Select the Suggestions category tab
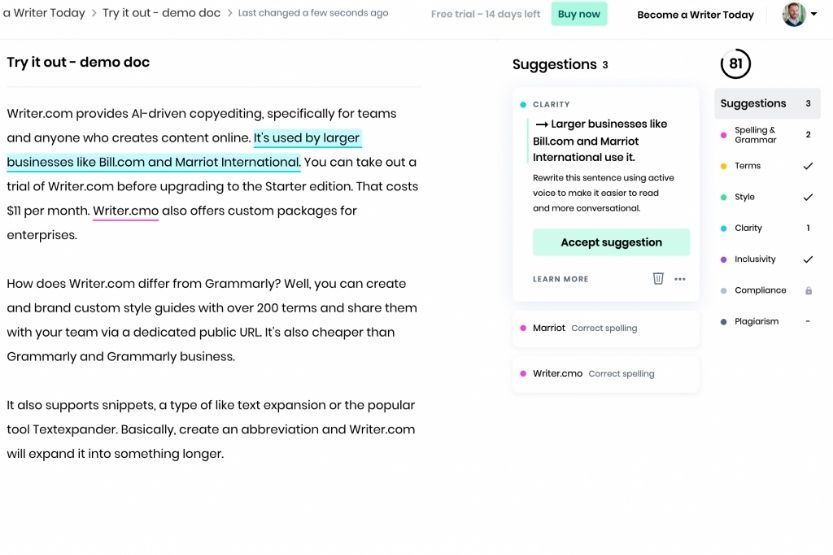This screenshot has width=833, height=555. [x=767, y=104]
